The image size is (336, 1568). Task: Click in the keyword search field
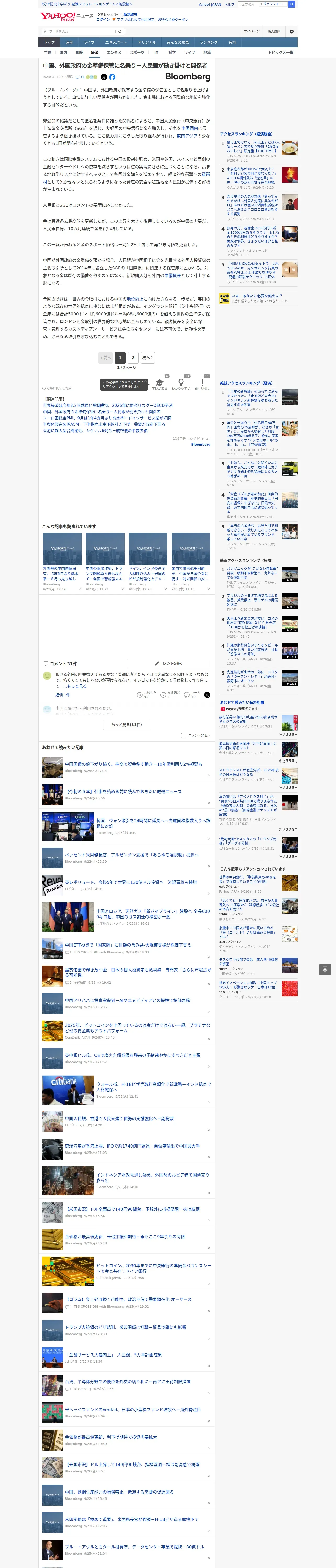78,32
